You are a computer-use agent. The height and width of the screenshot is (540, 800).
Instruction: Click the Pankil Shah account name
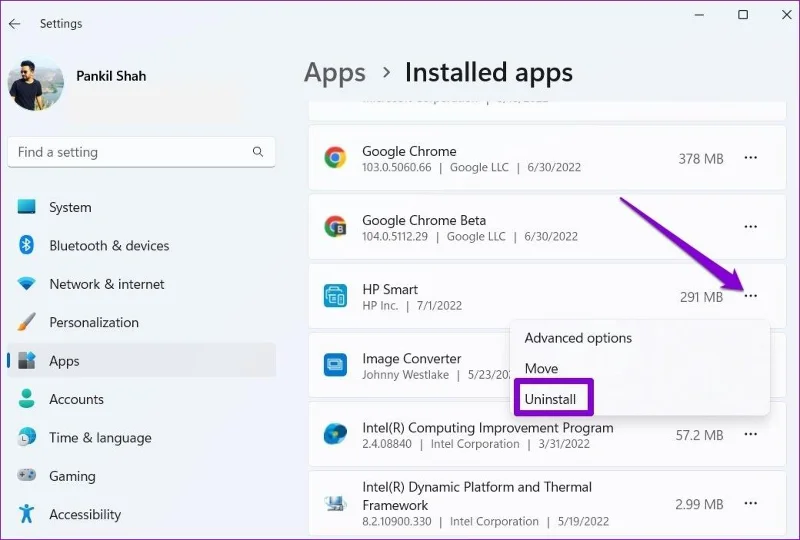point(111,76)
